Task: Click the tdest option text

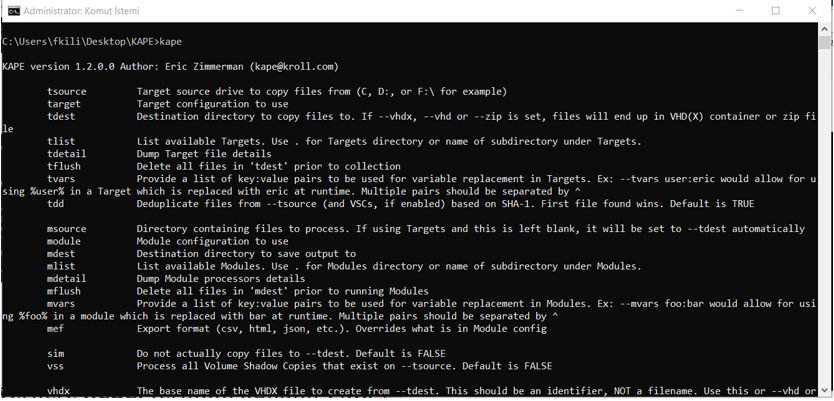Action: pyautogui.click(x=61, y=116)
